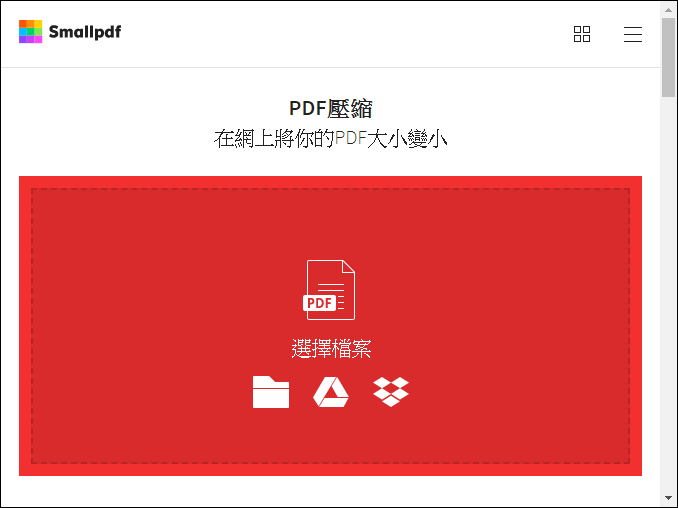Click the 選擇檔案 text

331,348
